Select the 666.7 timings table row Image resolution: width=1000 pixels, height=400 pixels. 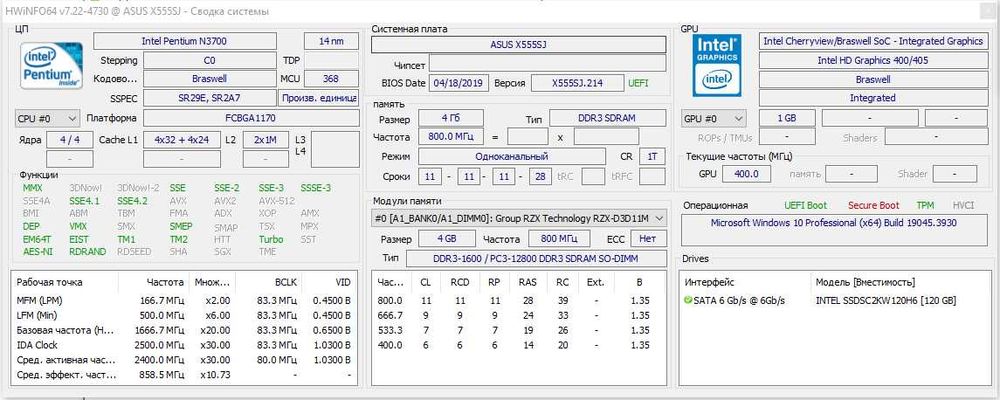(518, 315)
